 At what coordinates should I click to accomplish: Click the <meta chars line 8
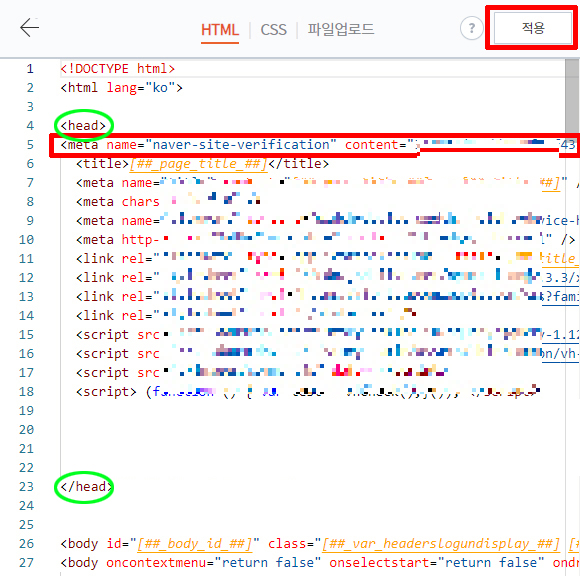click(x=168, y=202)
